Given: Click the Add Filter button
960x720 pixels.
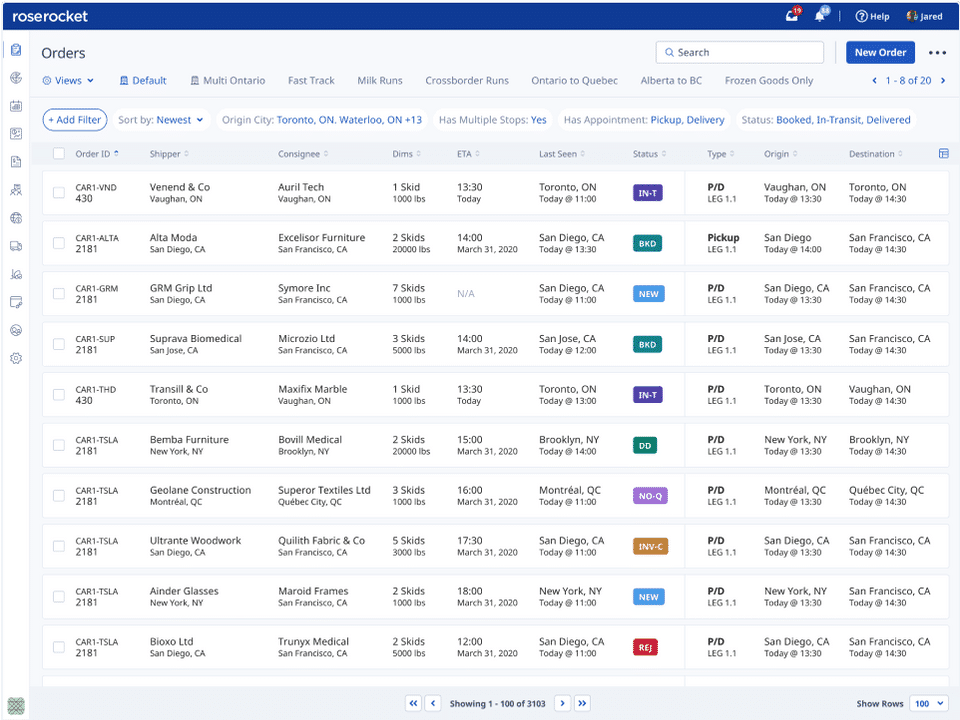Looking at the screenshot, I should (x=74, y=120).
